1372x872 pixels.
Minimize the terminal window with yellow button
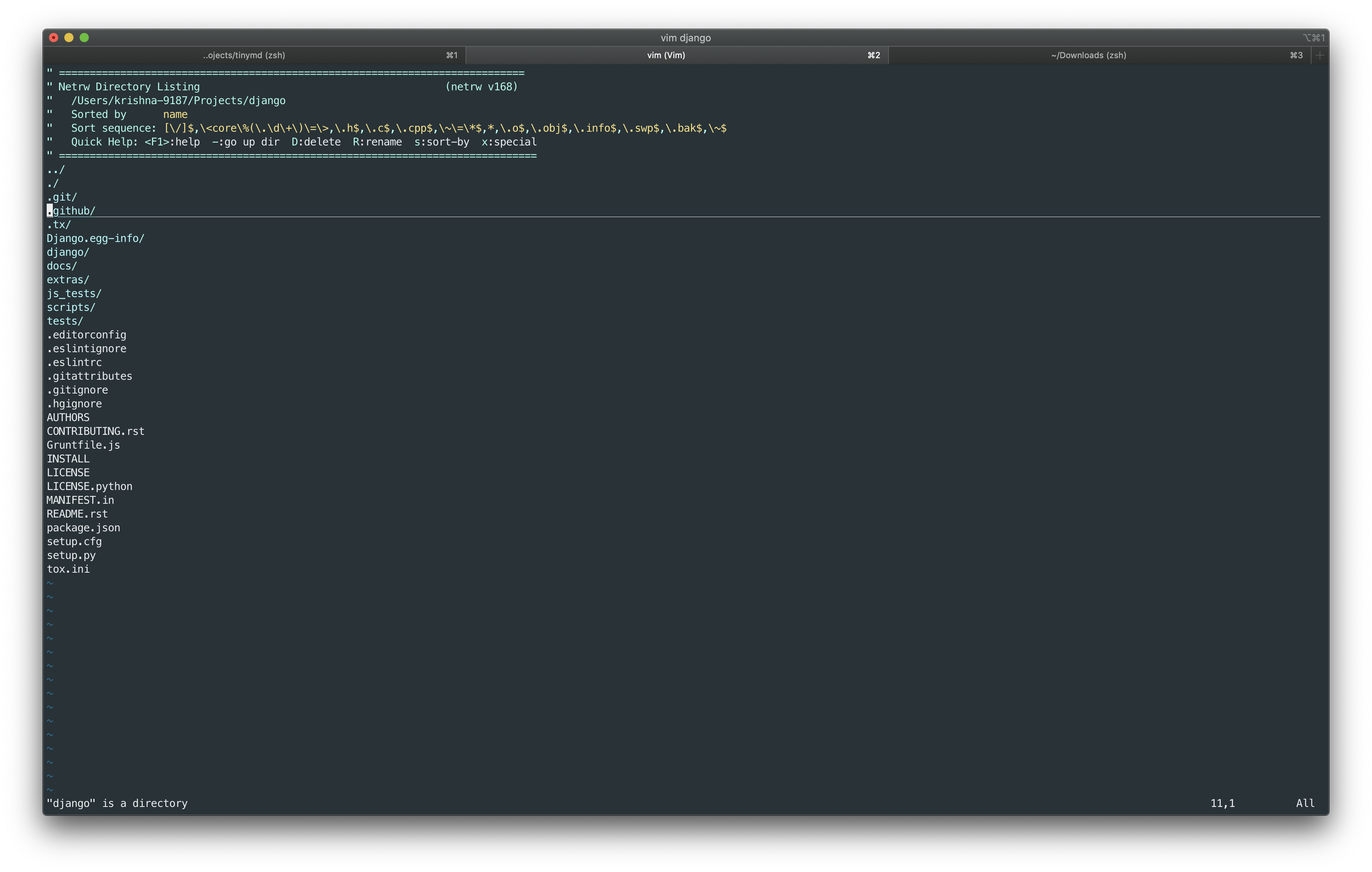69,38
